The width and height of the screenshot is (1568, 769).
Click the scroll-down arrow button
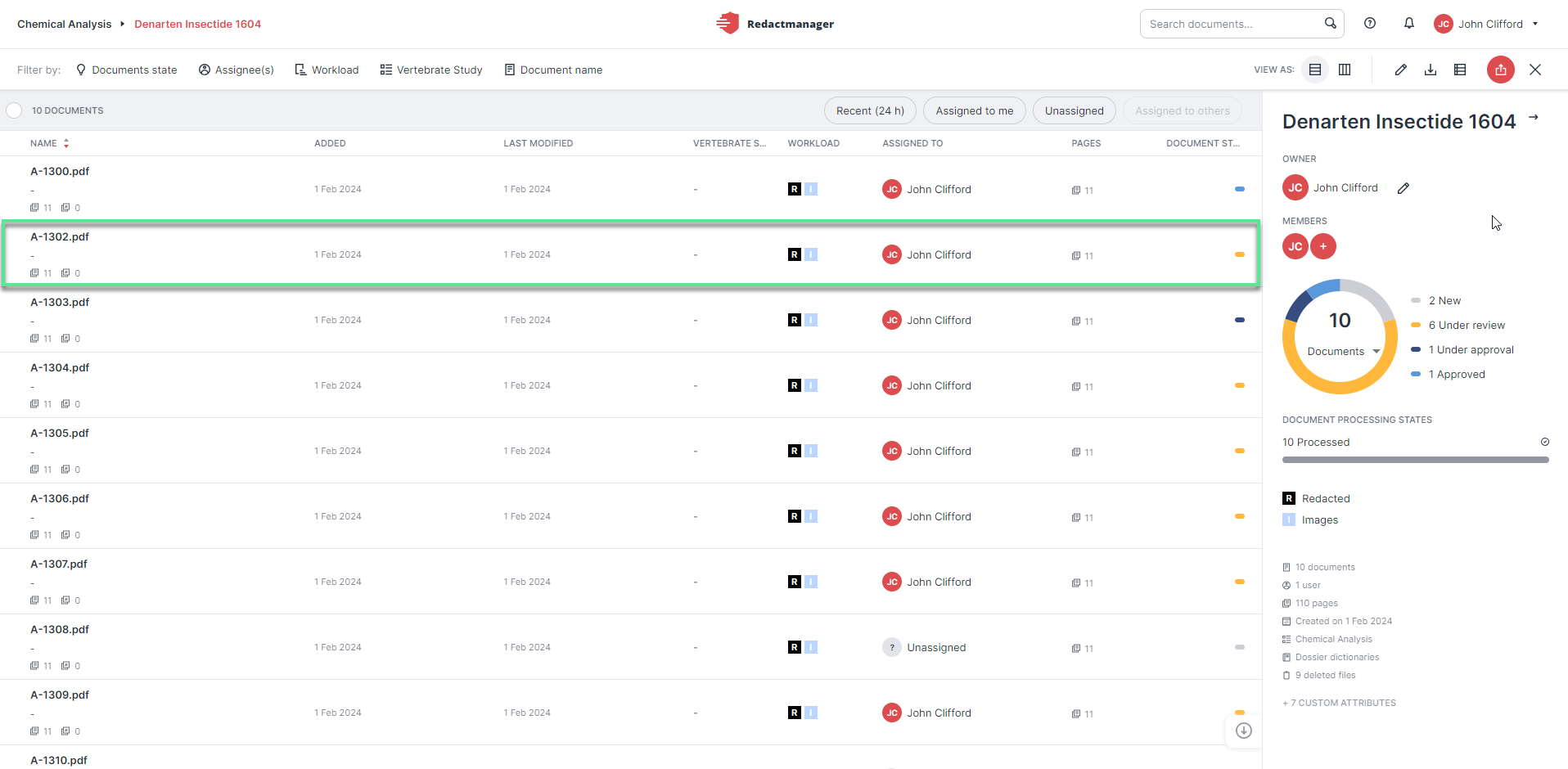point(1244,731)
